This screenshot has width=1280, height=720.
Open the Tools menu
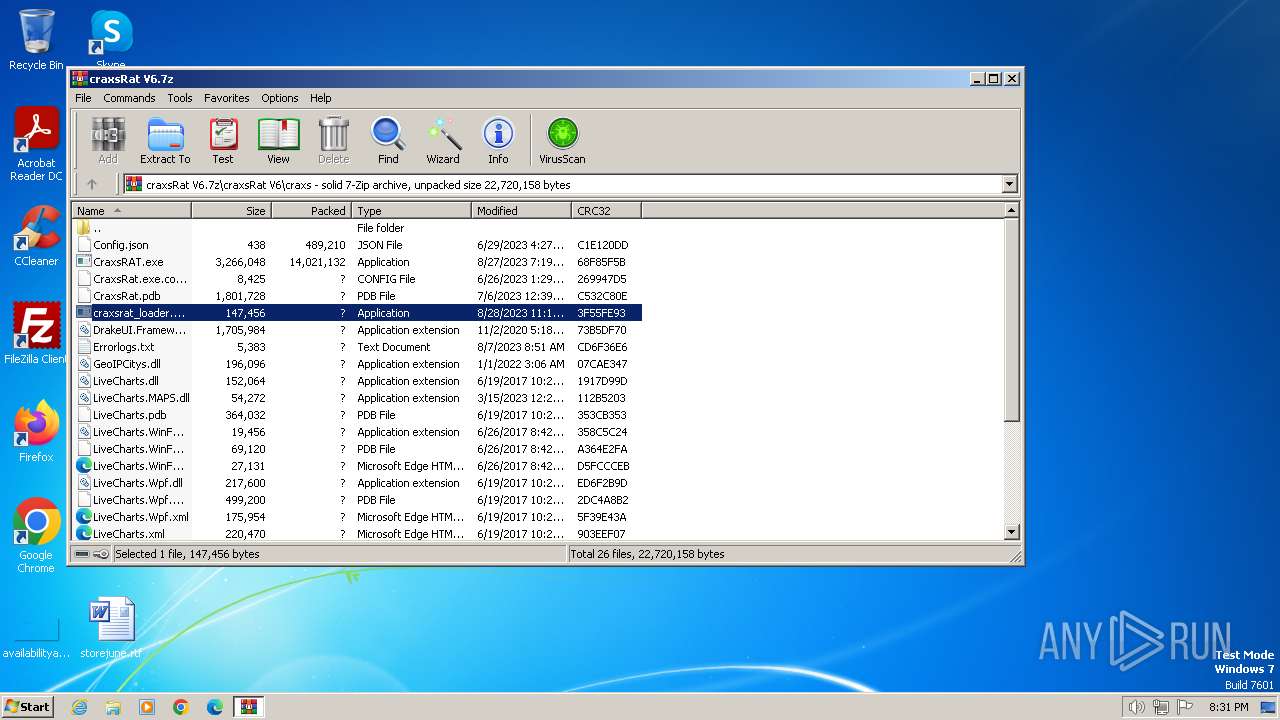coord(180,98)
